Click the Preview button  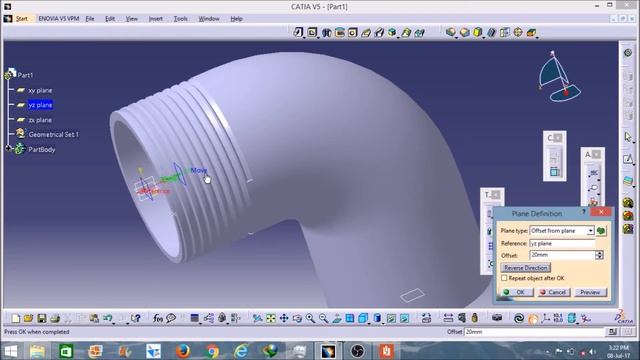coord(591,292)
